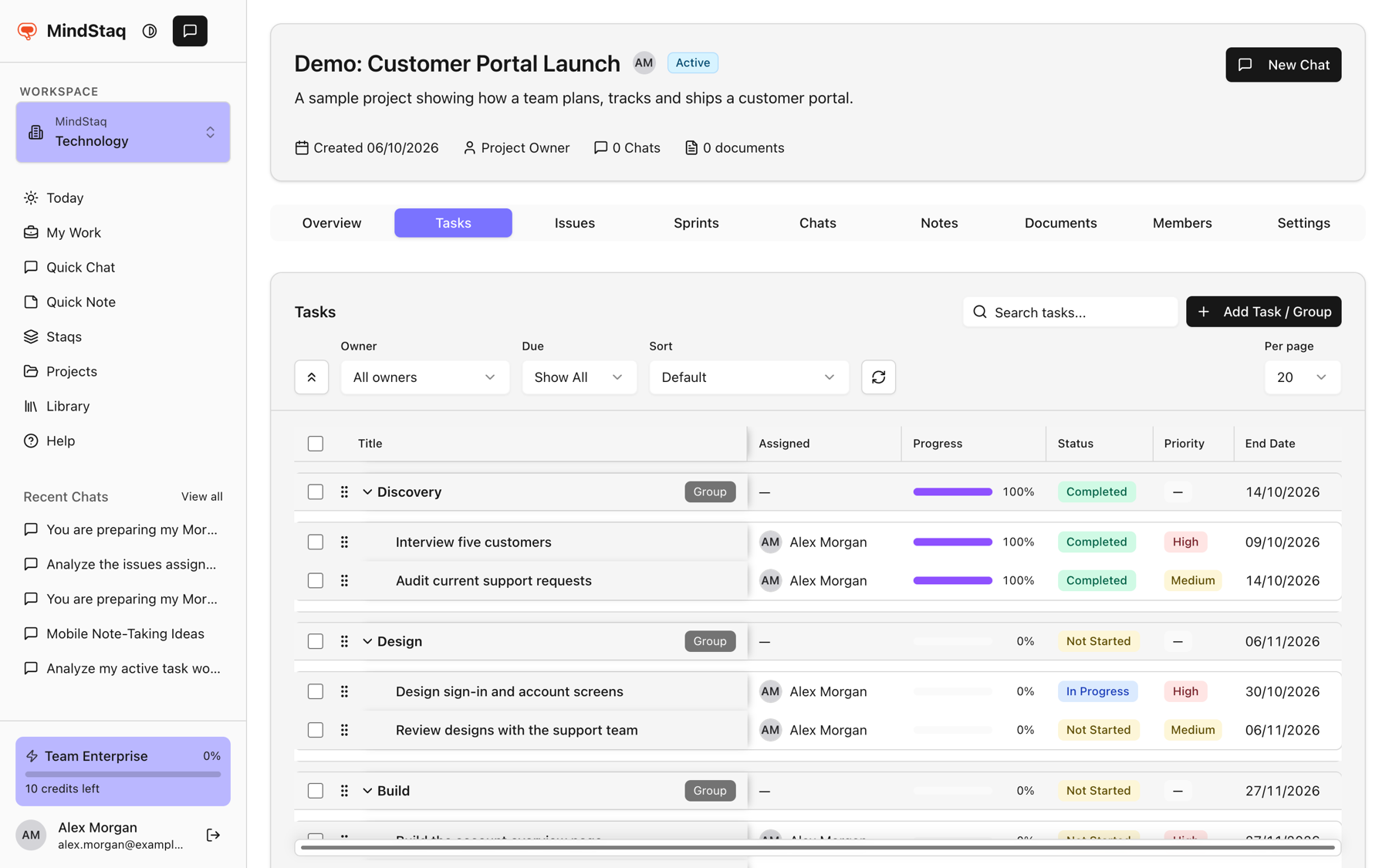
Task: Grab the drag handle for Interview five customers
Action: click(344, 542)
